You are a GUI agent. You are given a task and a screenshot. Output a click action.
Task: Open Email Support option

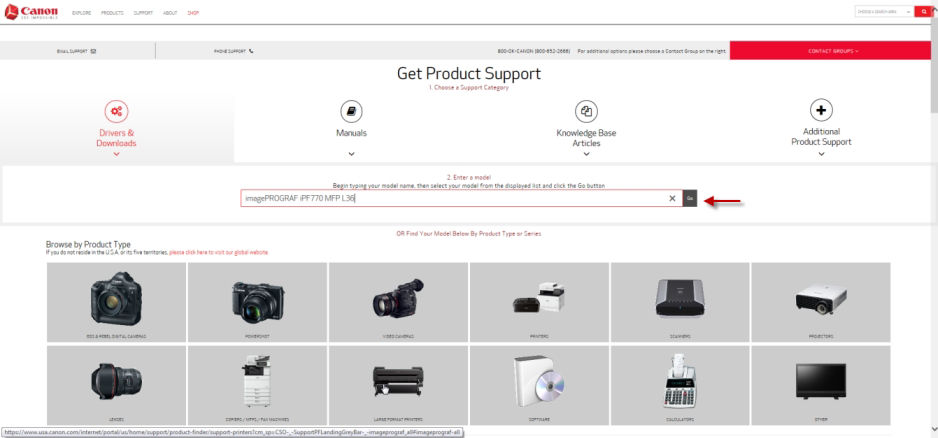78,51
